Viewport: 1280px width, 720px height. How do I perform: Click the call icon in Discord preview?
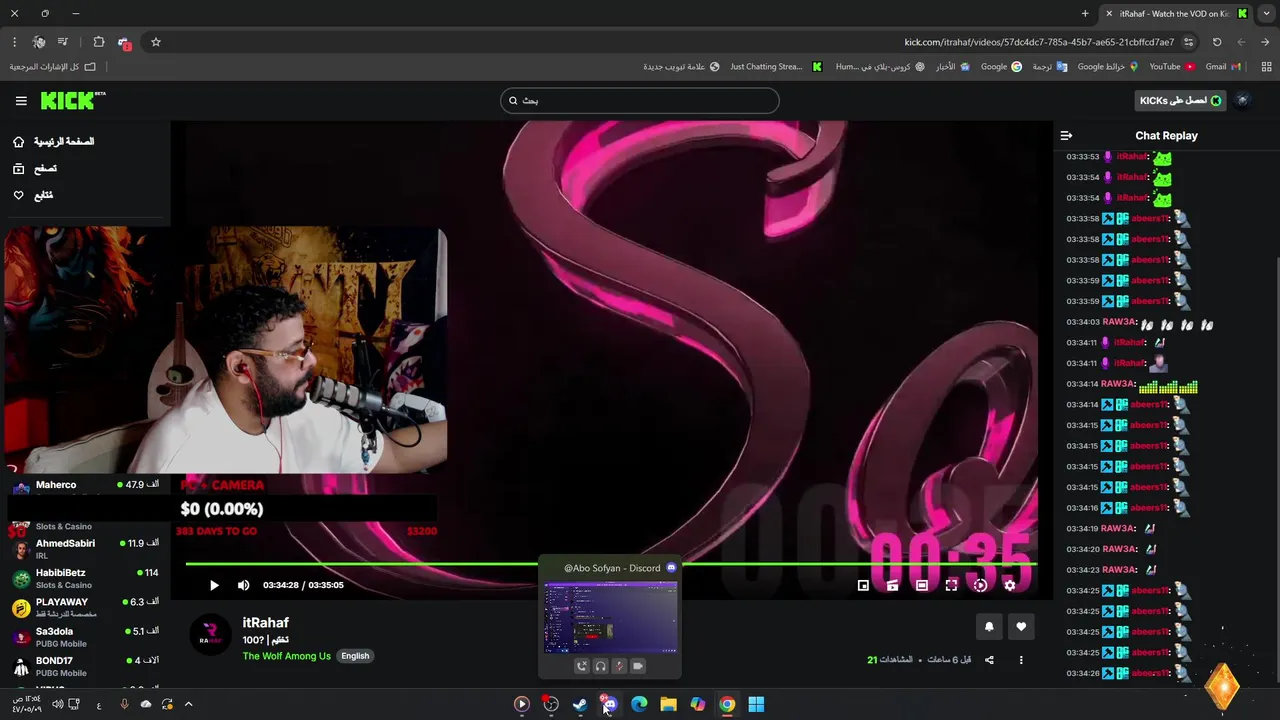click(582, 666)
